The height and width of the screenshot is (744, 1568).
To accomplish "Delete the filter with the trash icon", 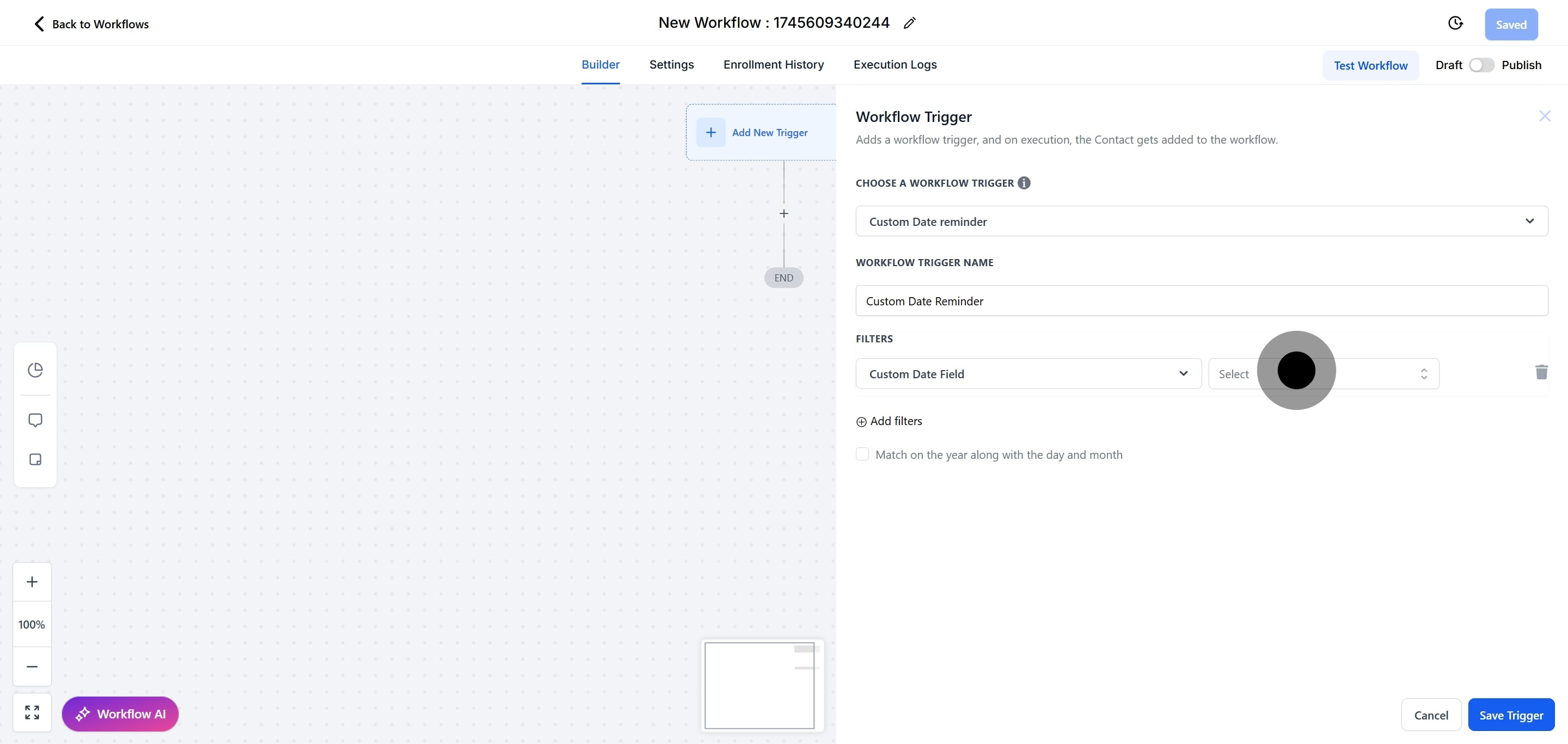I will point(1541,372).
